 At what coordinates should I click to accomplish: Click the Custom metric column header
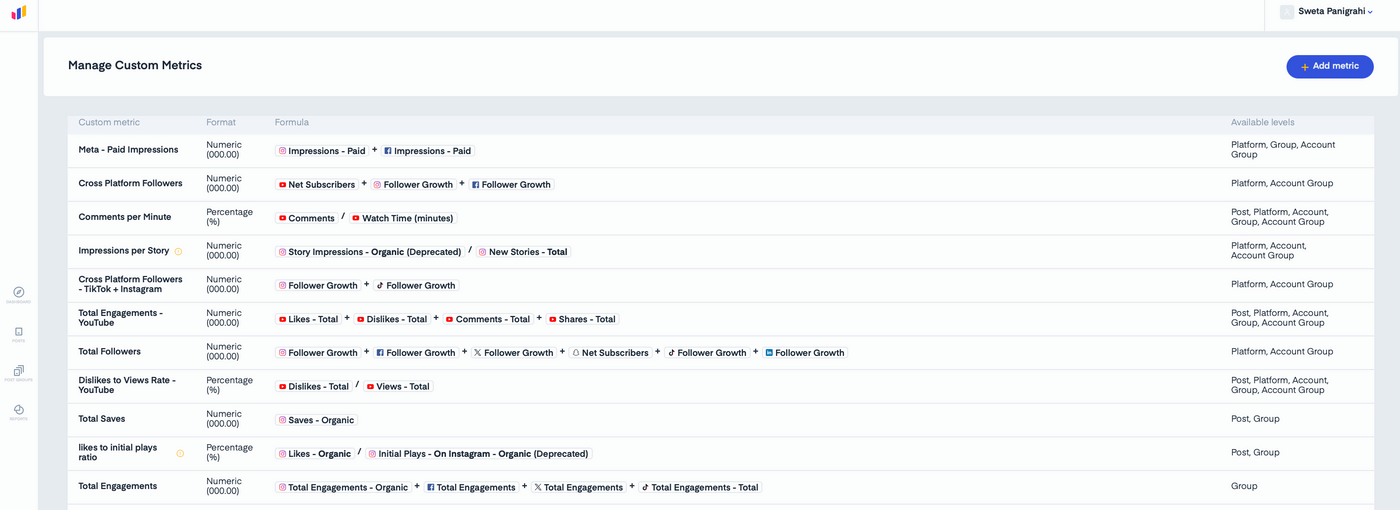pos(109,122)
